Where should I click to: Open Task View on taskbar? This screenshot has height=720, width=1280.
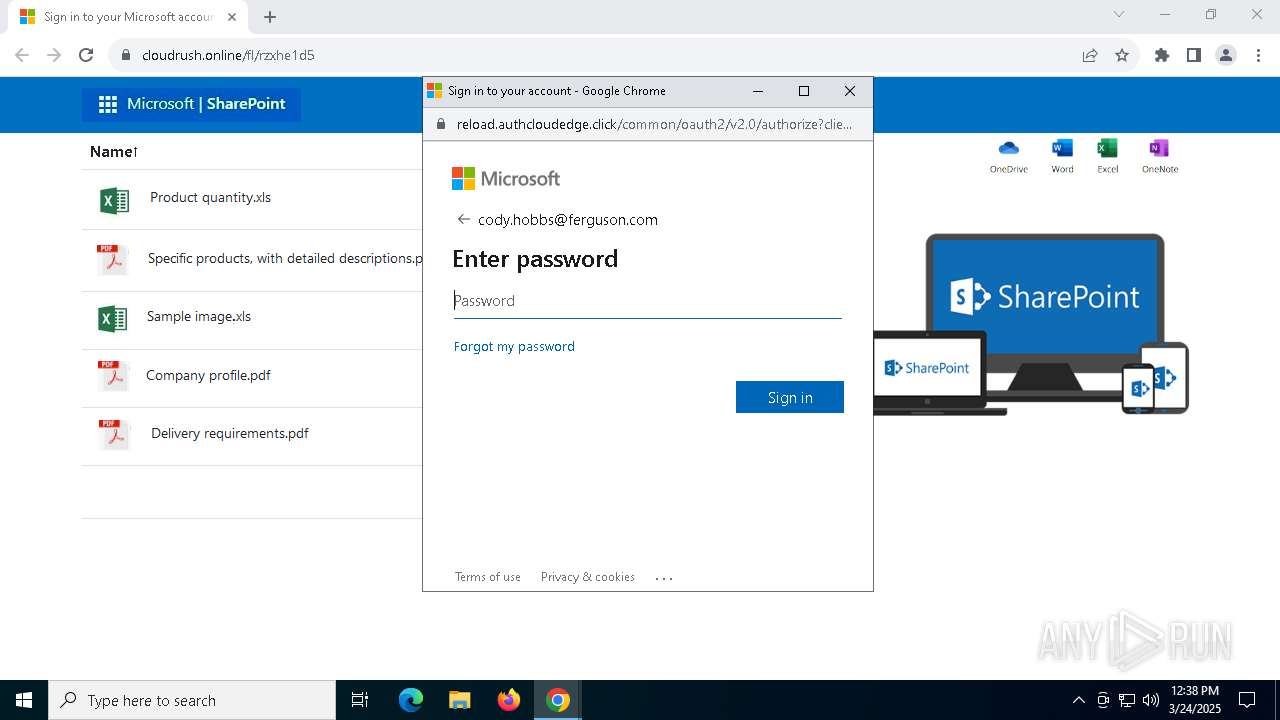[360, 700]
